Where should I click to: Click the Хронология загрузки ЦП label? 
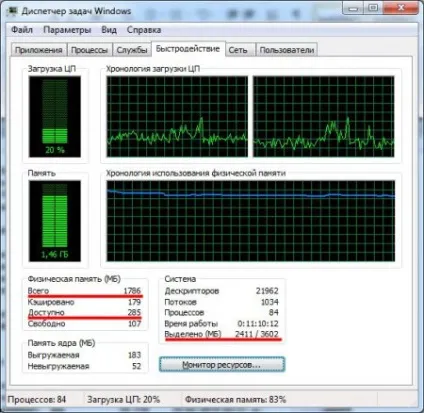click(153, 69)
